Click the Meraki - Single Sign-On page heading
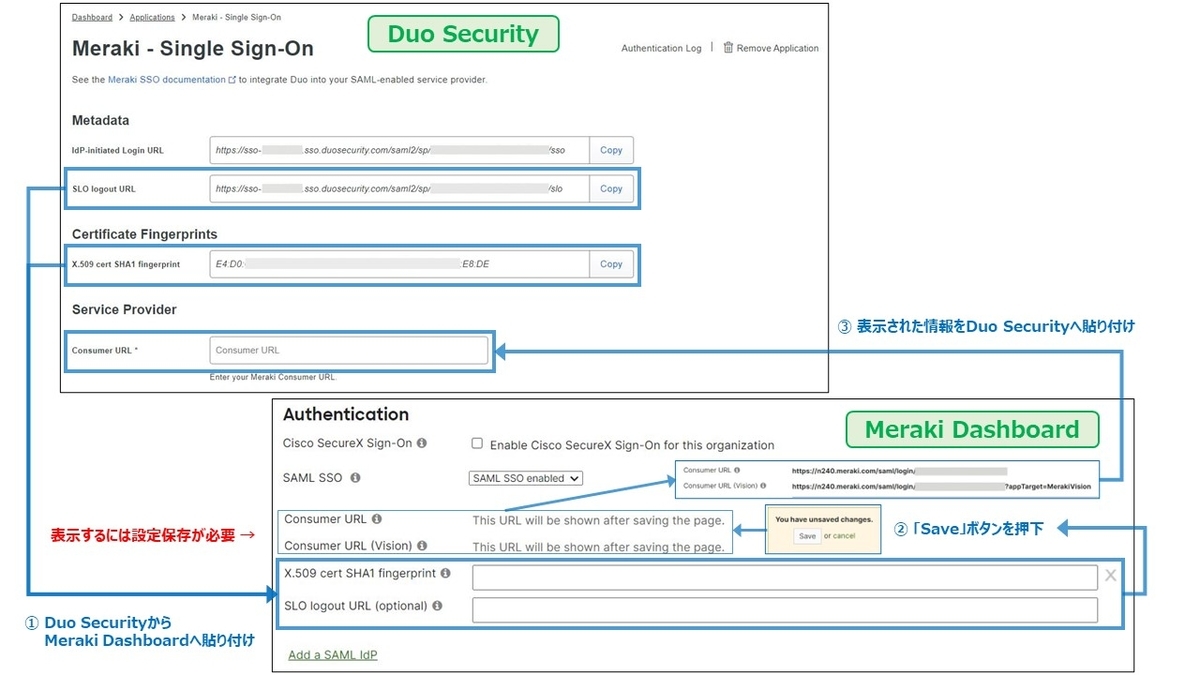Viewport: 1200px width, 675px height. (193, 48)
